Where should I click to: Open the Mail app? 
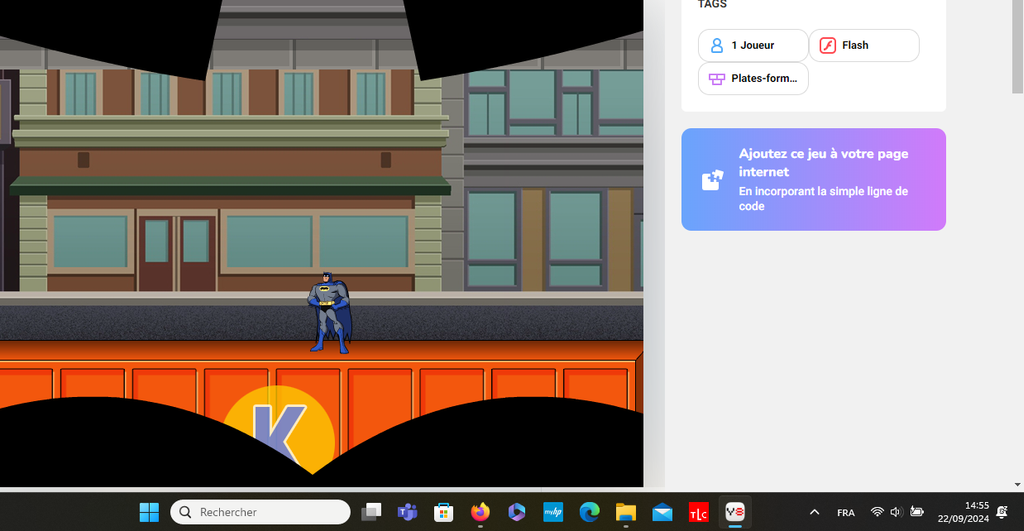[x=662, y=512]
